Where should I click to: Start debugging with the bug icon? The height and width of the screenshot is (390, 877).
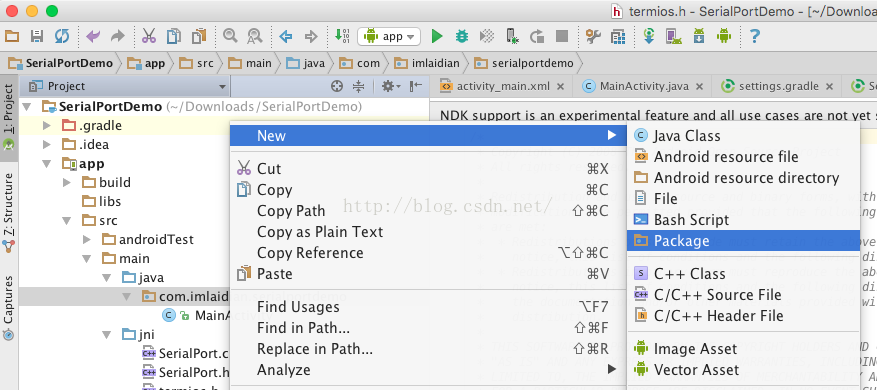point(461,37)
